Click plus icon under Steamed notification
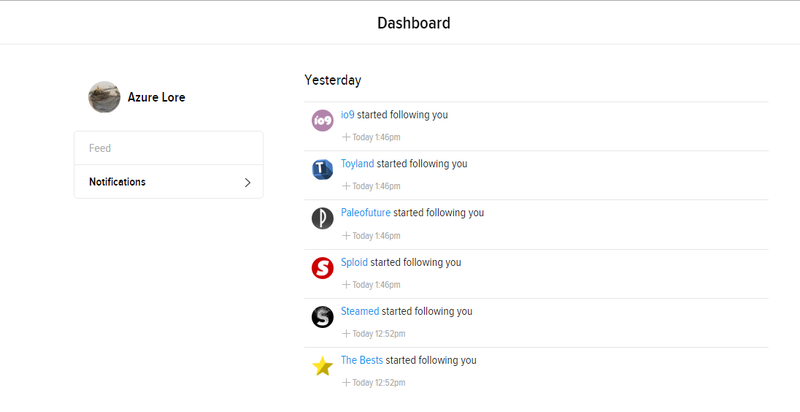800x412 pixels. coord(346,333)
